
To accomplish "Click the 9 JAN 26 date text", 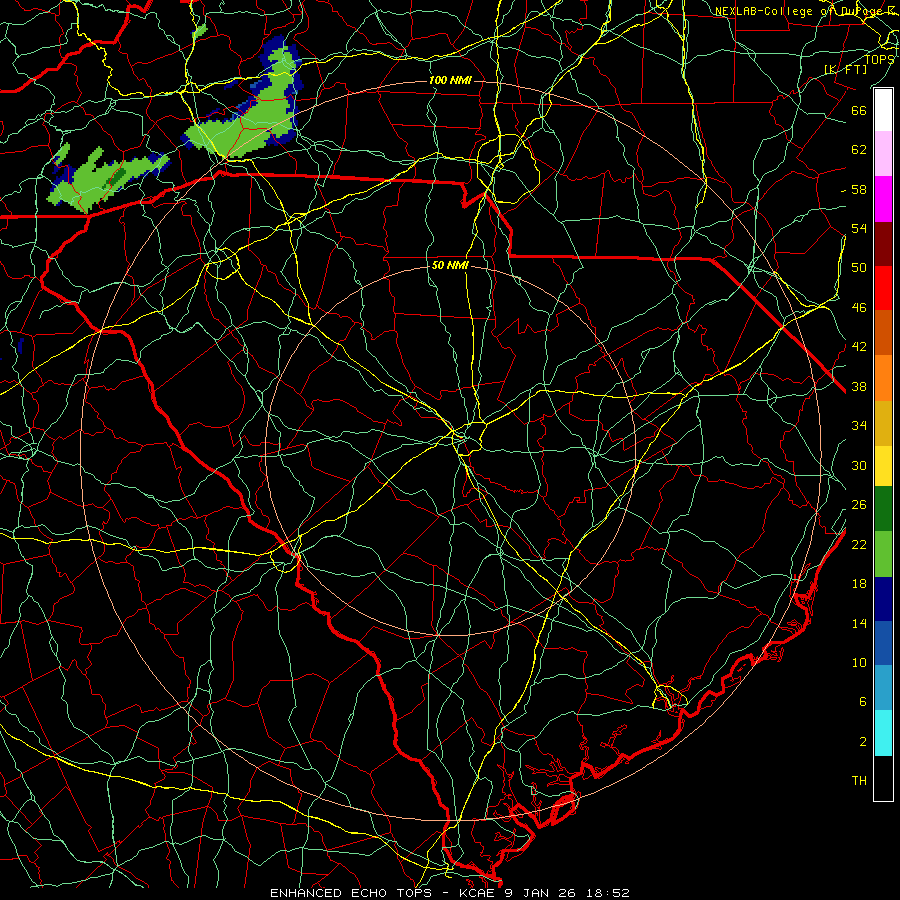I will tap(540, 893).
